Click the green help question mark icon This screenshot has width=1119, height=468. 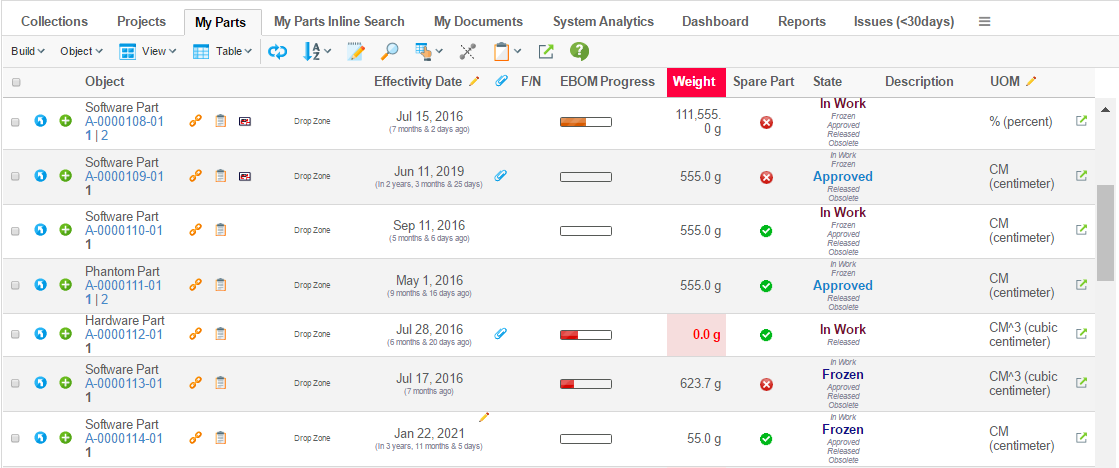click(579, 51)
